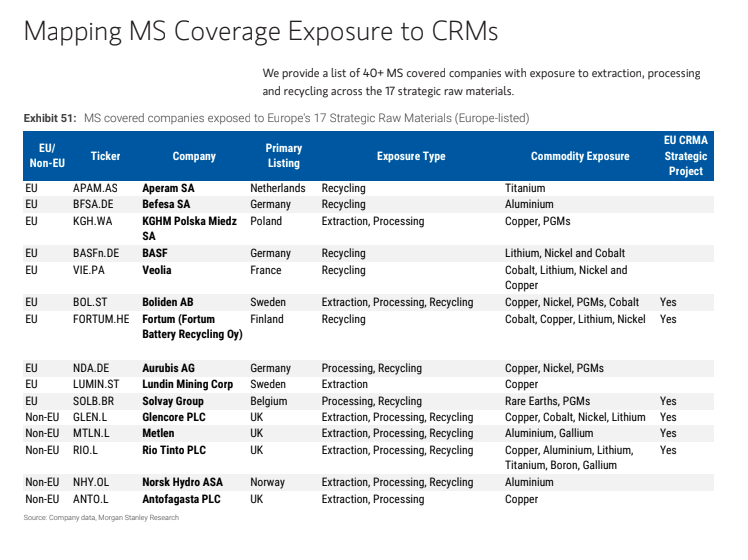Click 'Copper, Nickel, PGMs' for Aurubis
Screen dimensions: 748x560
pyautogui.click(x=554, y=368)
